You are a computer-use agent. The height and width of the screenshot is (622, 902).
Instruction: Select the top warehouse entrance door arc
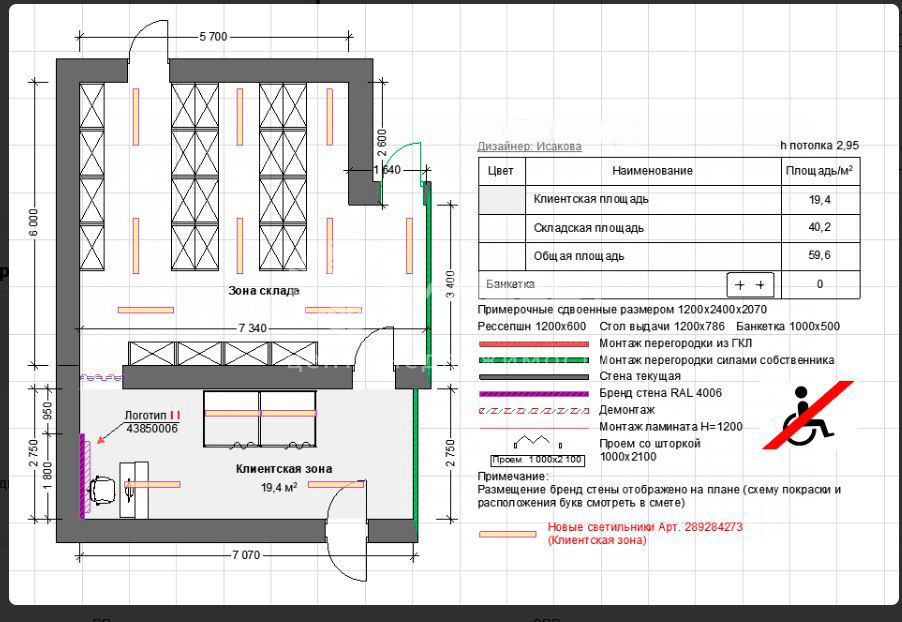pyautogui.click(x=148, y=40)
